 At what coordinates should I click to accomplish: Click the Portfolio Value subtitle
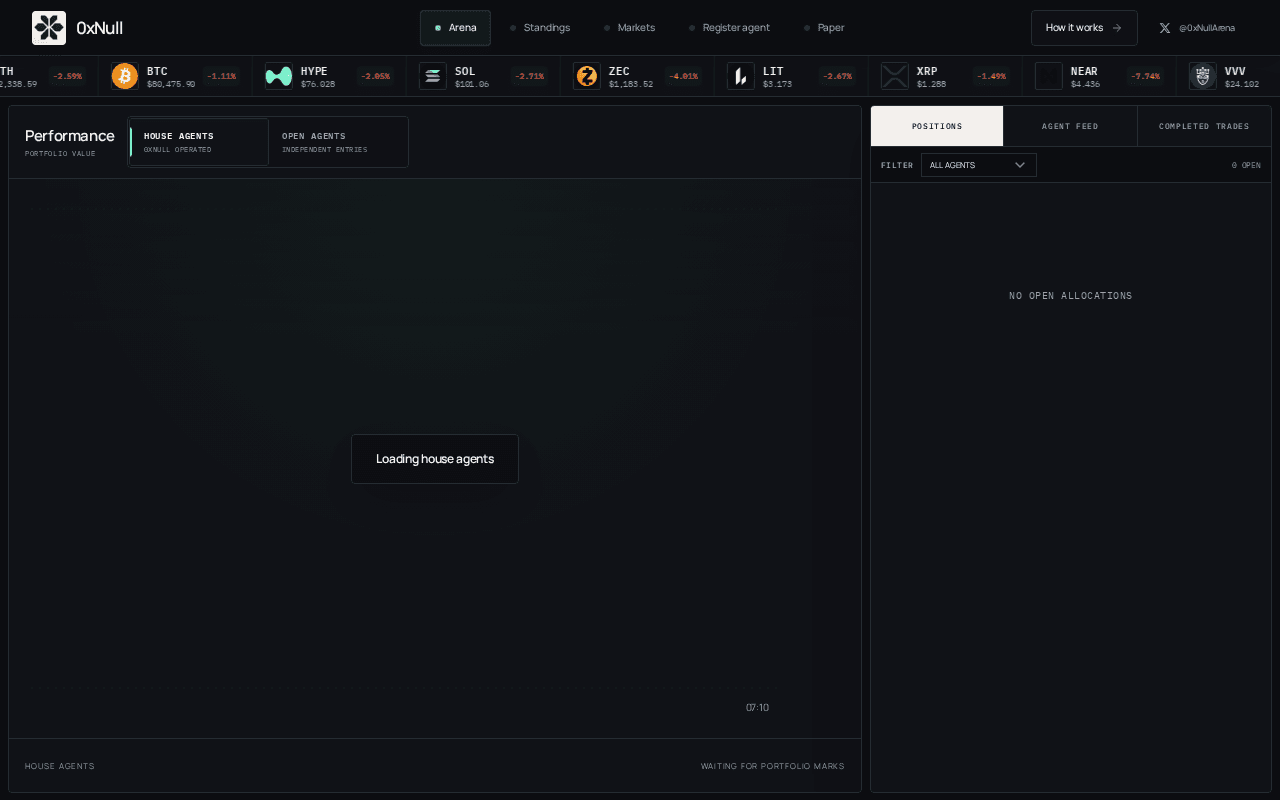pyautogui.click(x=60, y=154)
